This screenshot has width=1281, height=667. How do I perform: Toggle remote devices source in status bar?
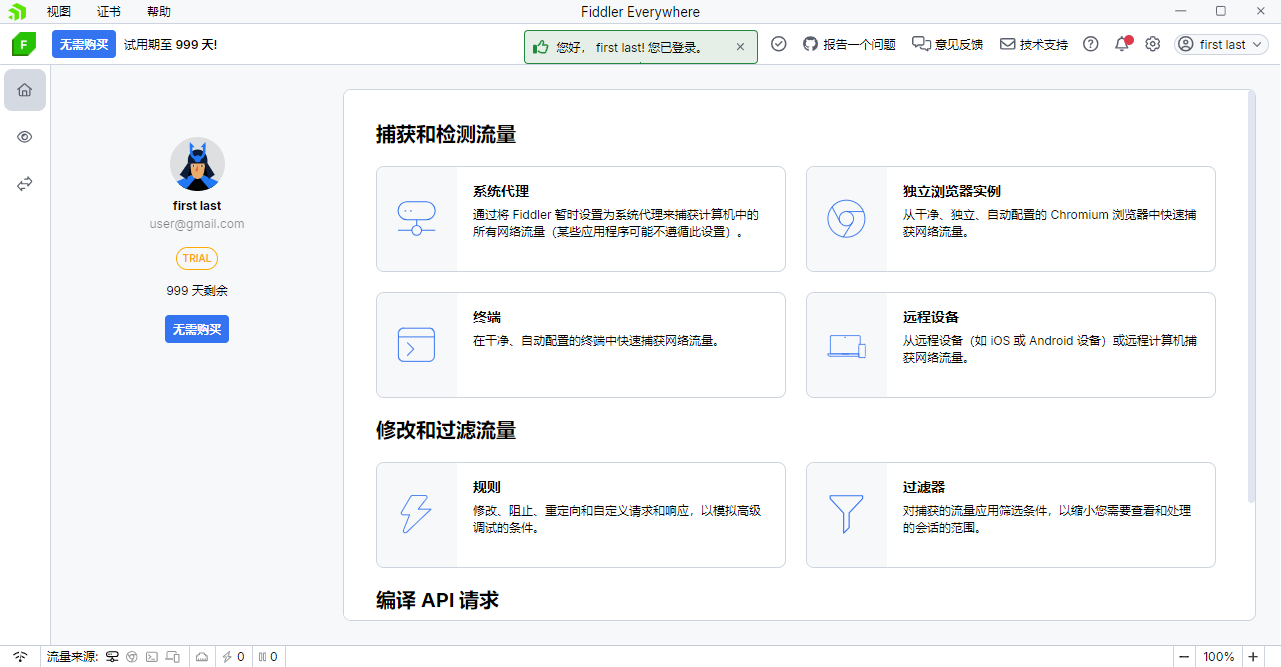click(172, 657)
